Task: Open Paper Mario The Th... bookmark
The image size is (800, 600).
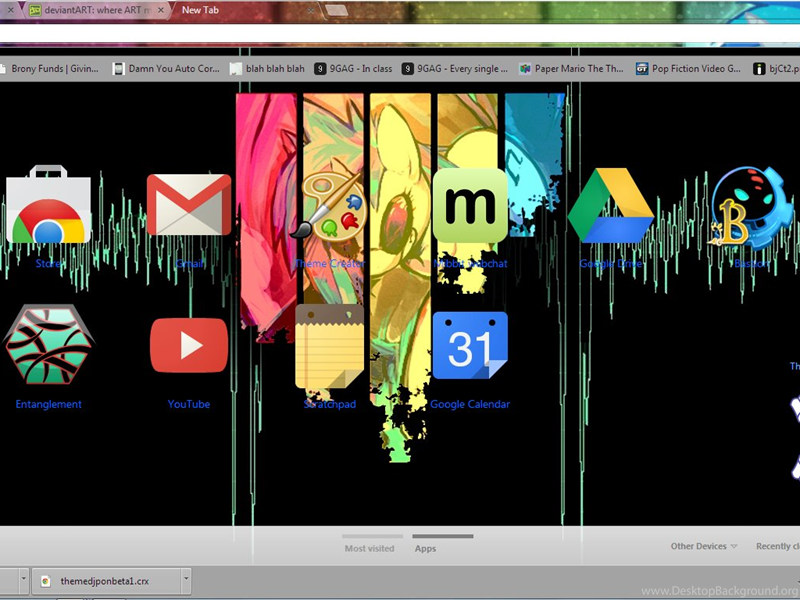Action: click(571, 68)
